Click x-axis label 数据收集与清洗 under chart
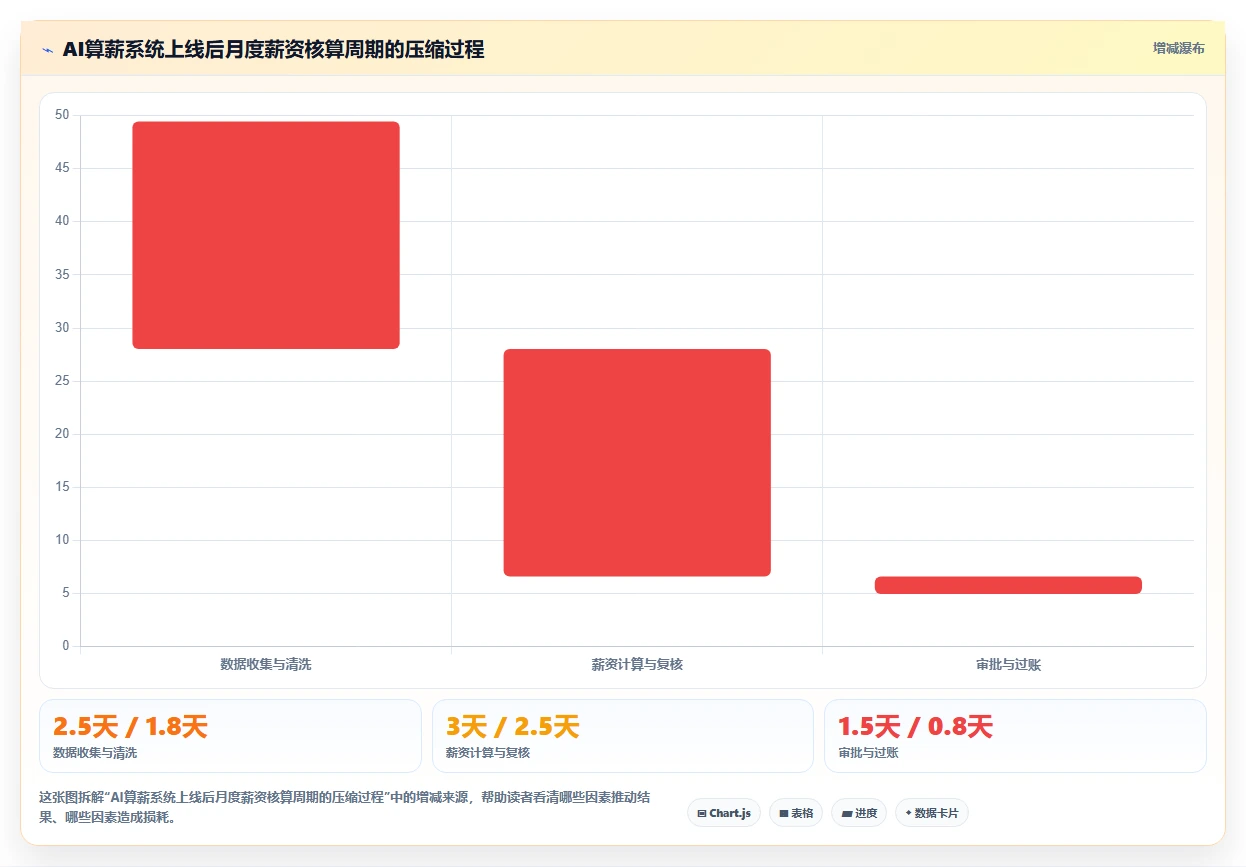This screenshot has width=1246, height=867. point(266,664)
